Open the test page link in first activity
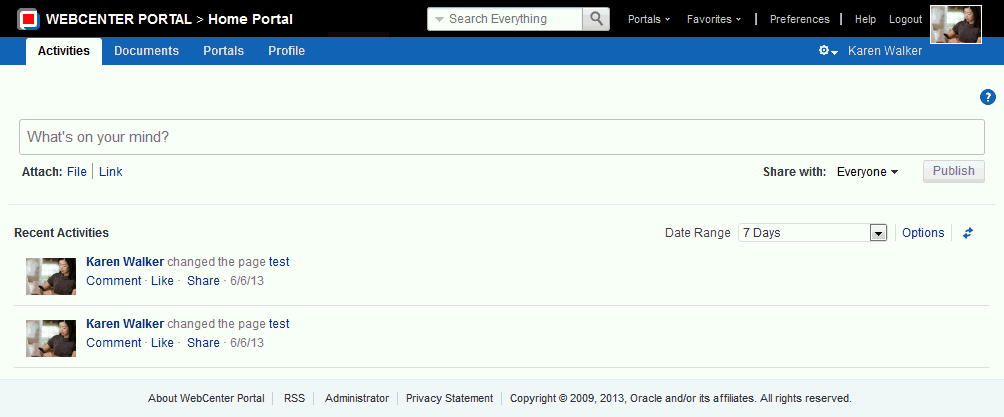 279,261
